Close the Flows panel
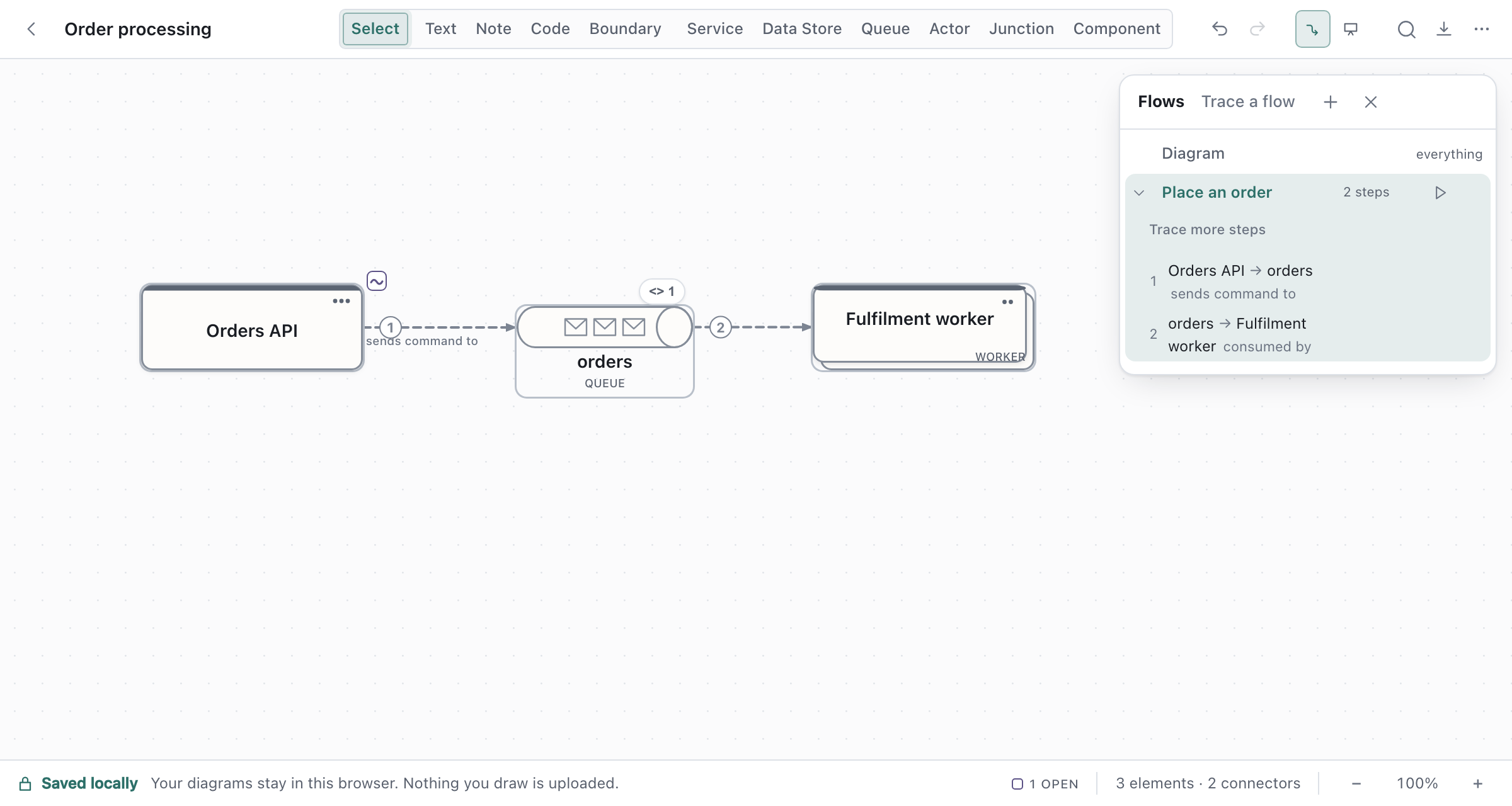 pyautogui.click(x=1371, y=102)
